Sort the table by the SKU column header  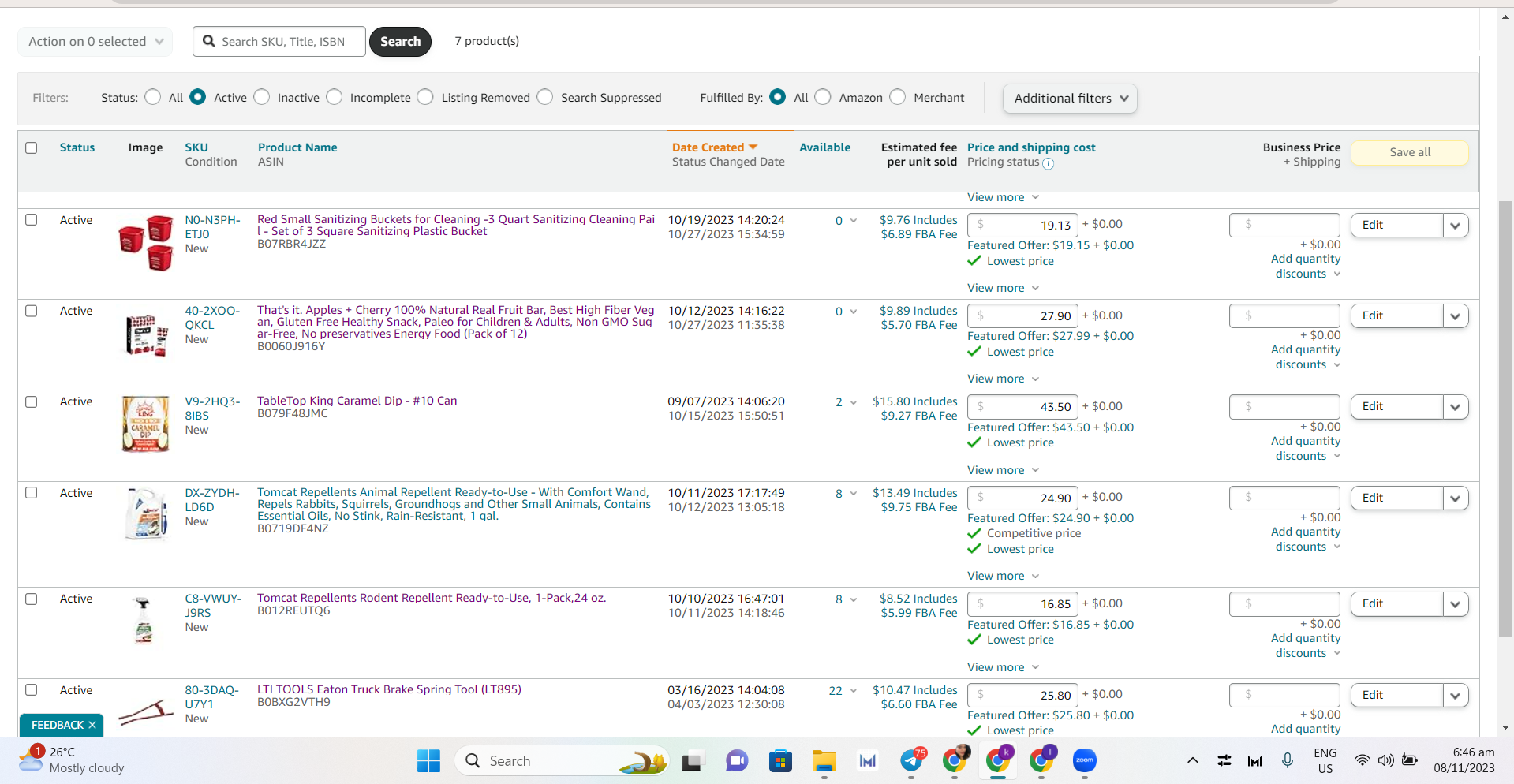pyautogui.click(x=196, y=147)
